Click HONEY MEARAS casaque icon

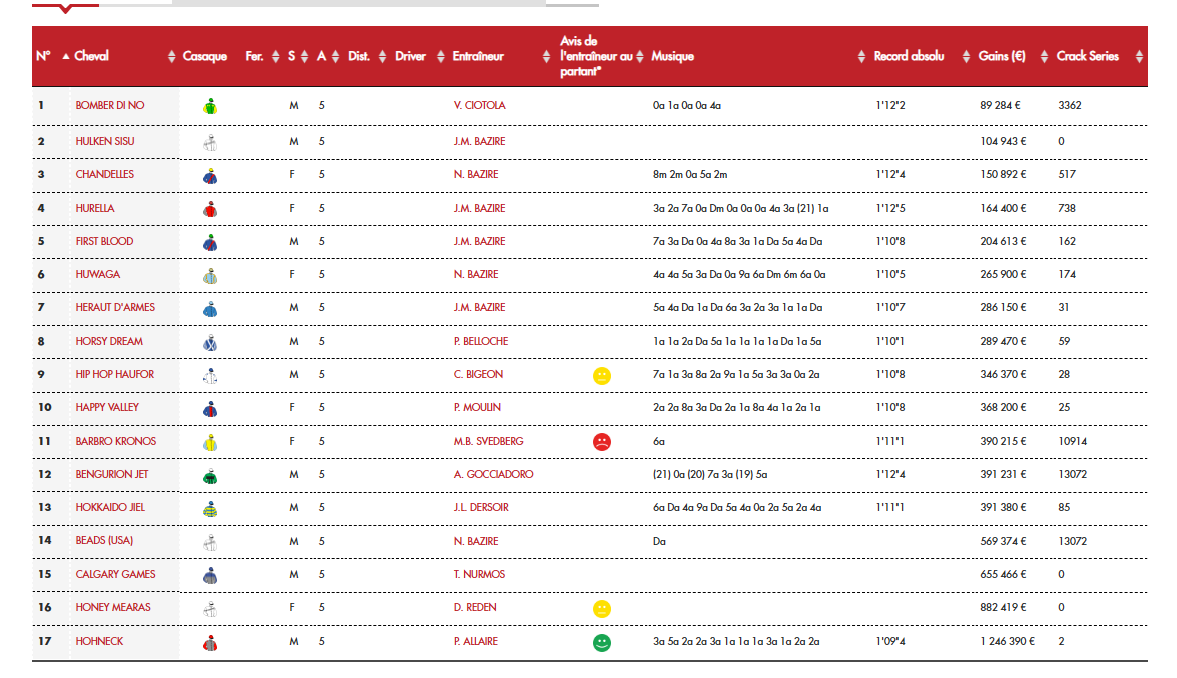point(210,609)
